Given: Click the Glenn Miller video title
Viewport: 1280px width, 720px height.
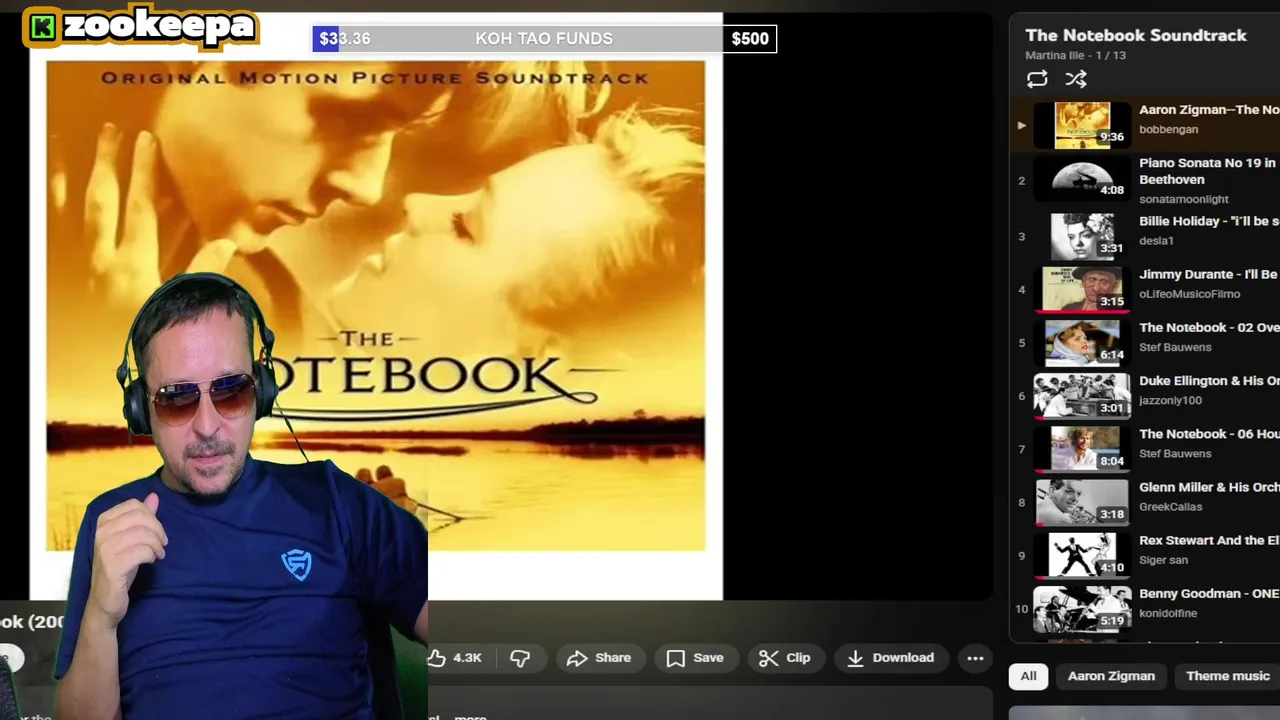Looking at the screenshot, I should (1209, 487).
